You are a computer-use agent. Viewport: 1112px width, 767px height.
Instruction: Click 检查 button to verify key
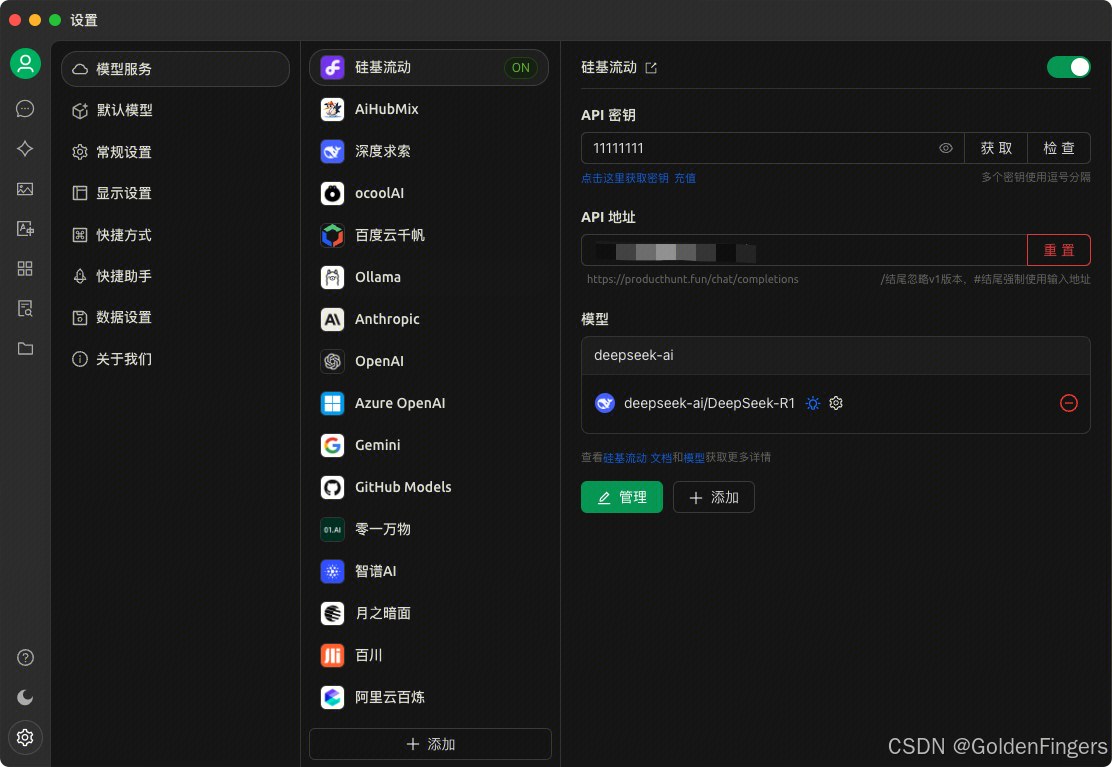pos(1059,148)
